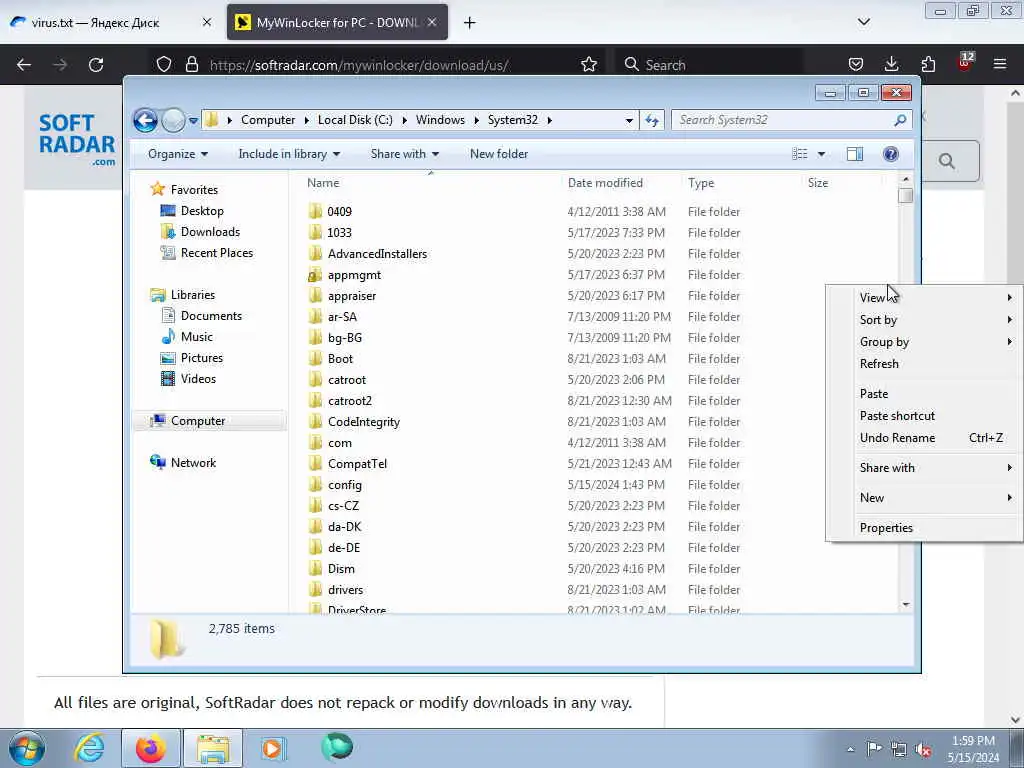Toggle the preview pane icon
Image resolution: width=1024 pixels, height=768 pixels.
855,154
